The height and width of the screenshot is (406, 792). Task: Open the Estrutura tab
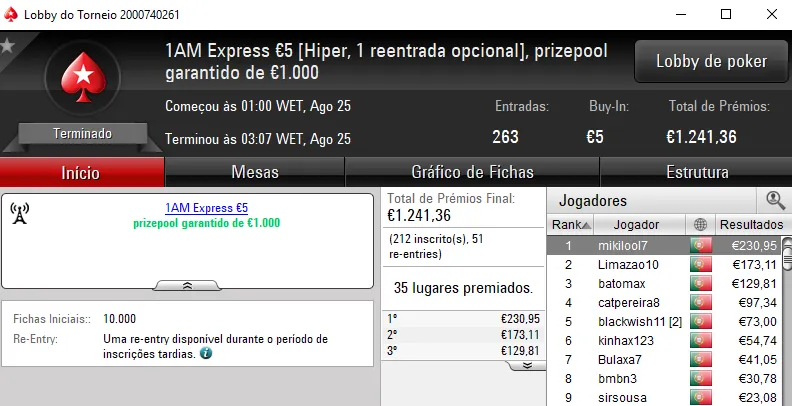(x=697, y=172)
